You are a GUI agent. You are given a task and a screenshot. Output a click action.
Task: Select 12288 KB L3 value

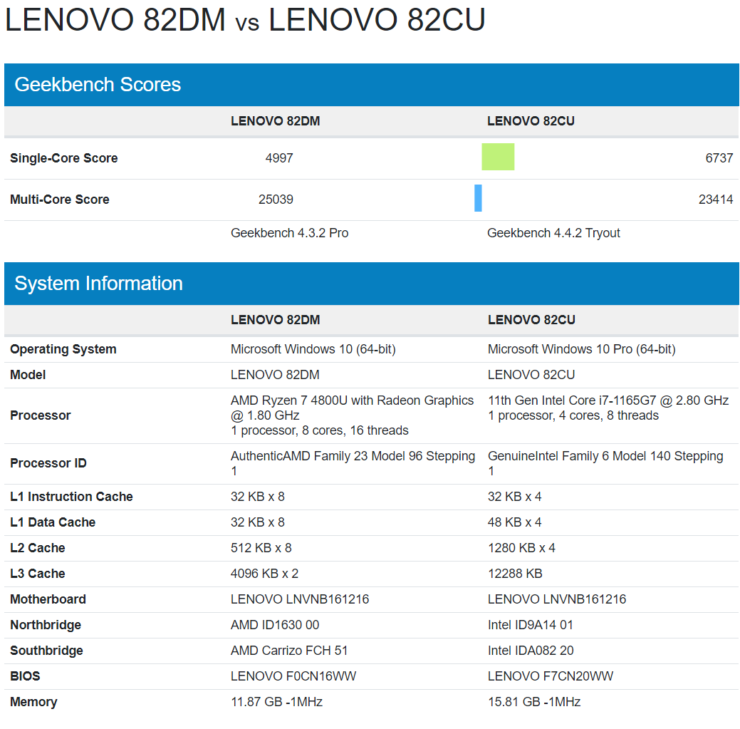click(515, 573)
